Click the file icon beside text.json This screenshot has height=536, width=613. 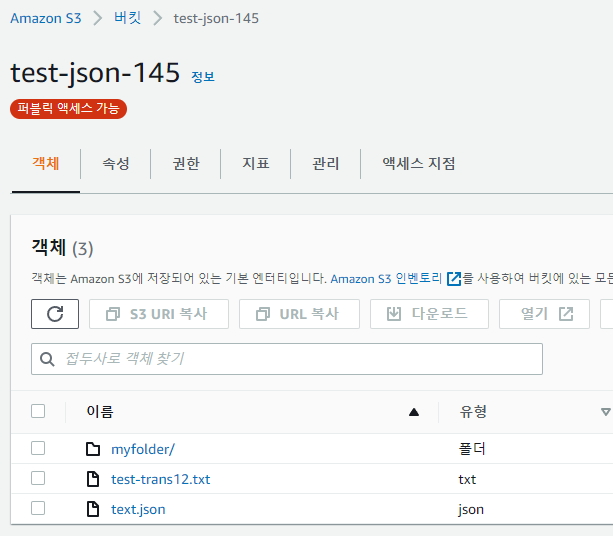coord(93,509)
